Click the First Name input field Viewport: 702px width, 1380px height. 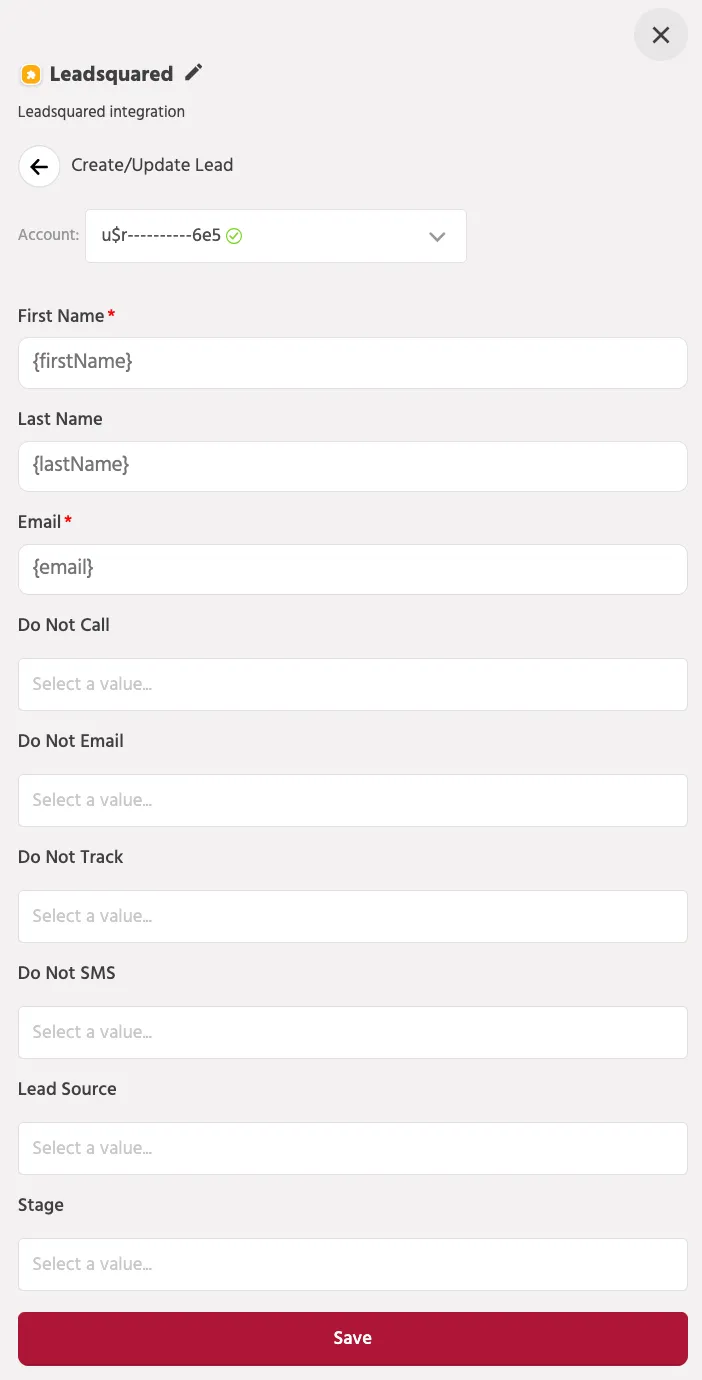click(353, 362)
